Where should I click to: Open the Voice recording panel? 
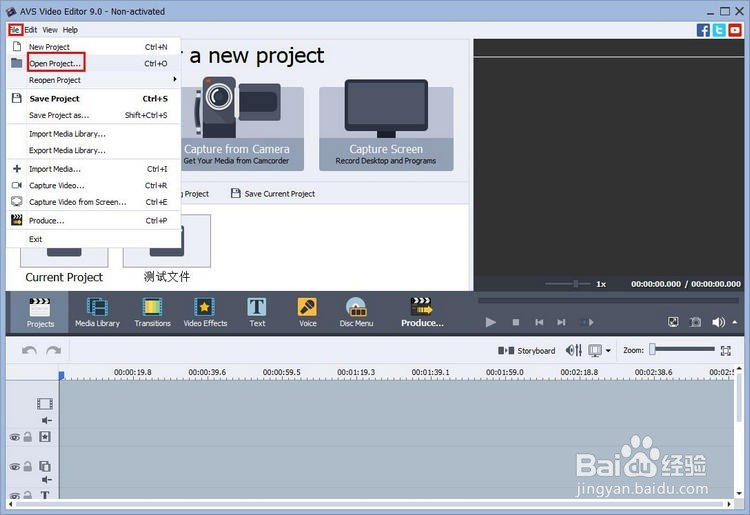308,312
